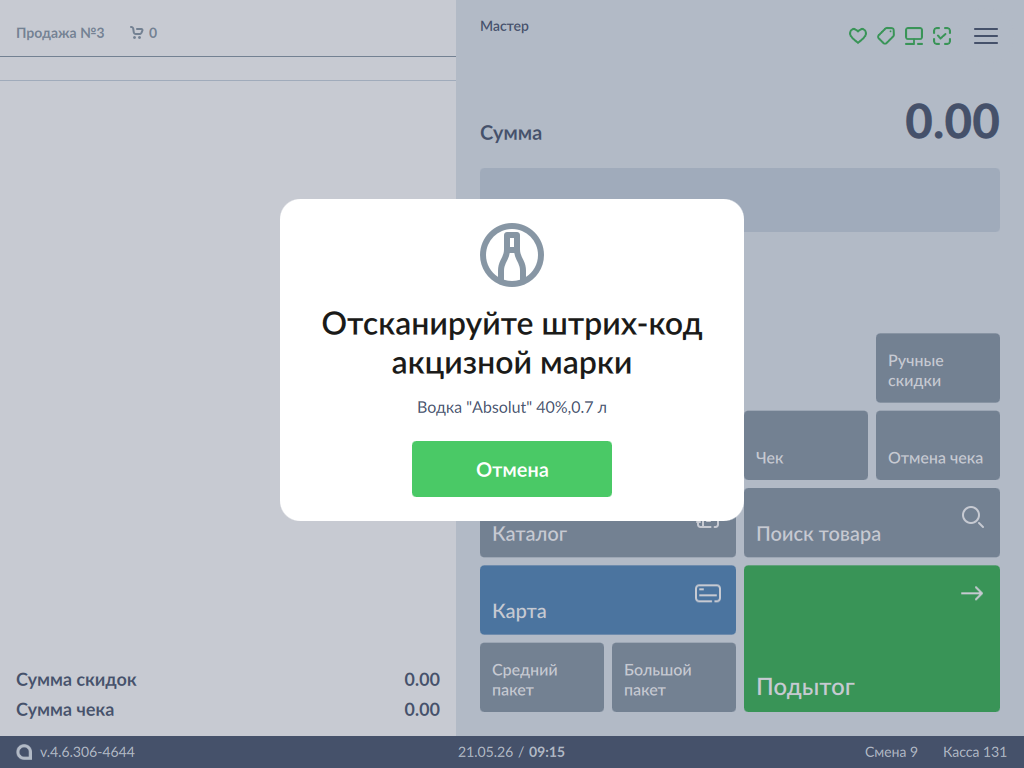The image size is (1024, 768).
Task: Click the scan check status icon
Action: [942, 36]
